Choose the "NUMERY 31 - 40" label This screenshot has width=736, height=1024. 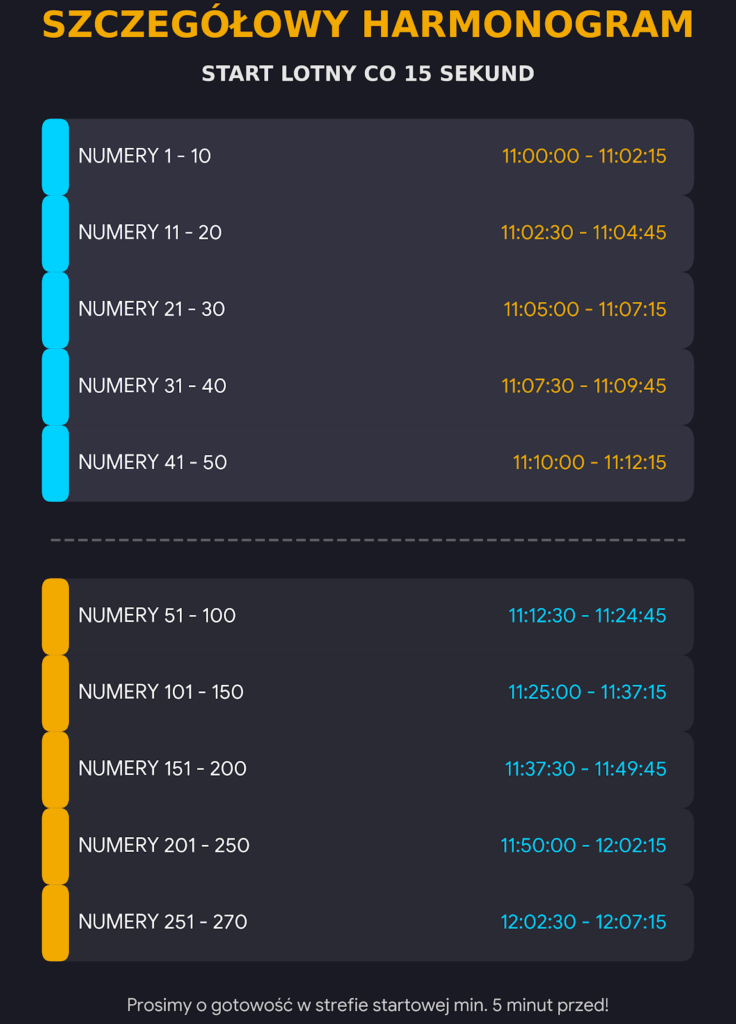(x=152, y=386)
